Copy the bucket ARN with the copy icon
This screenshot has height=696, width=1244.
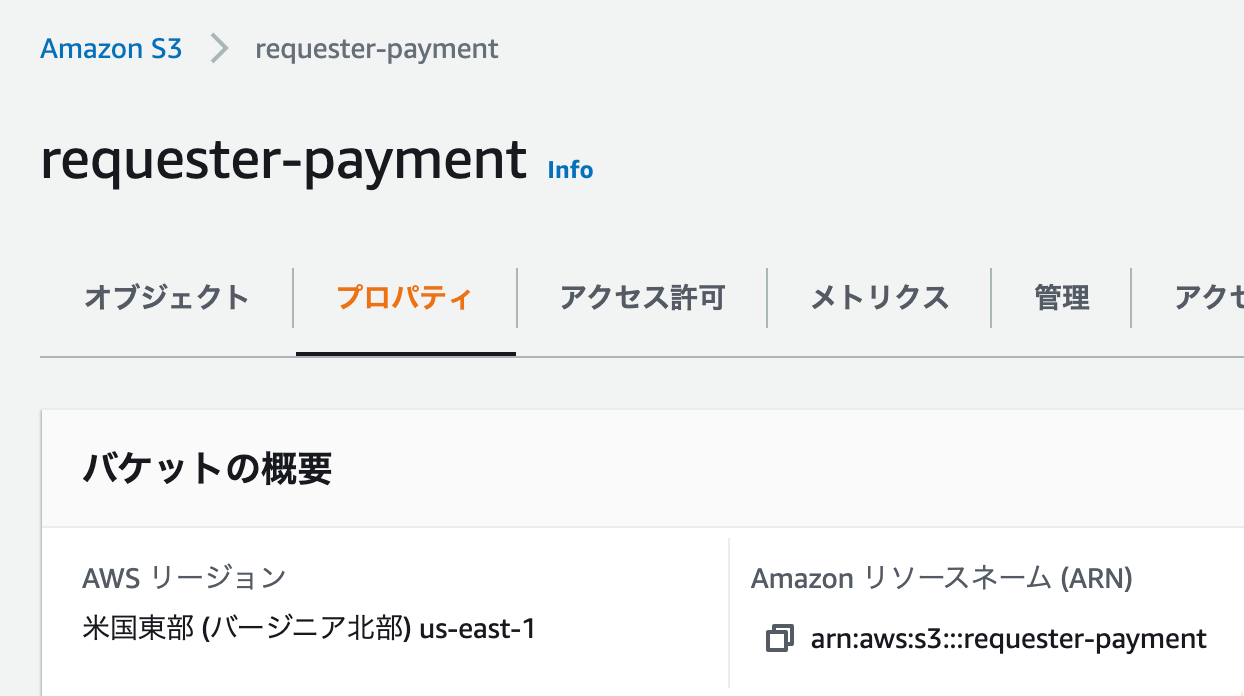tap(779, 638)
